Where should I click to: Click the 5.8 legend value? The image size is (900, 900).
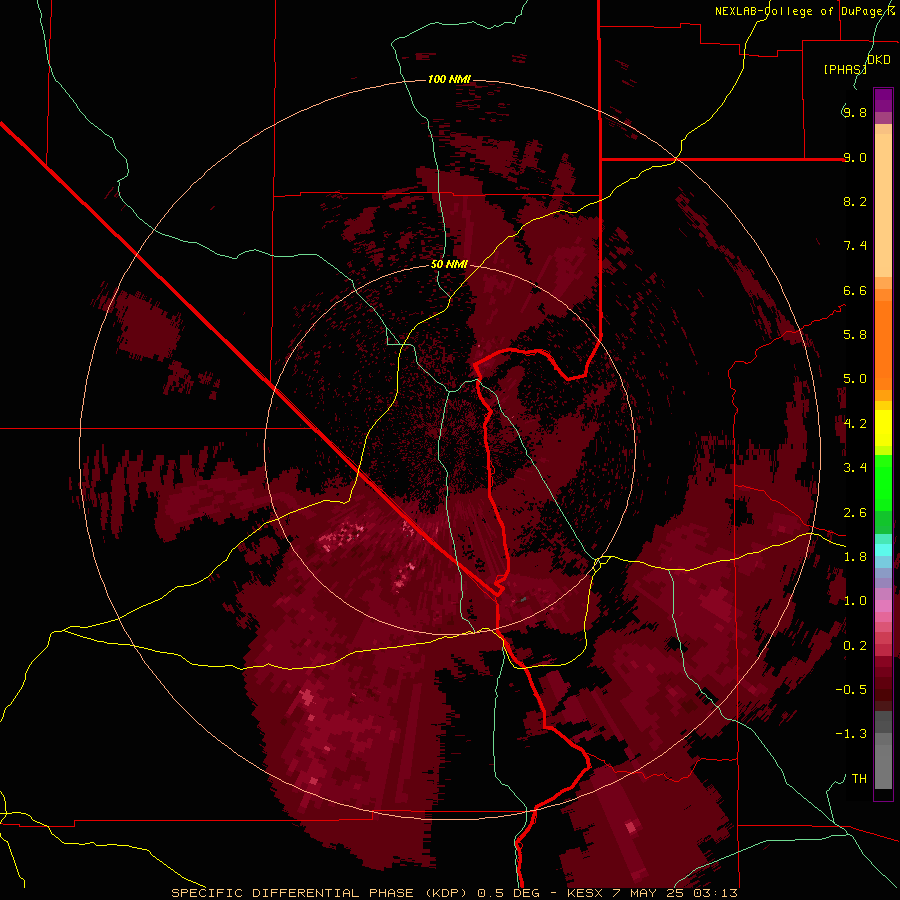[855, 335]
